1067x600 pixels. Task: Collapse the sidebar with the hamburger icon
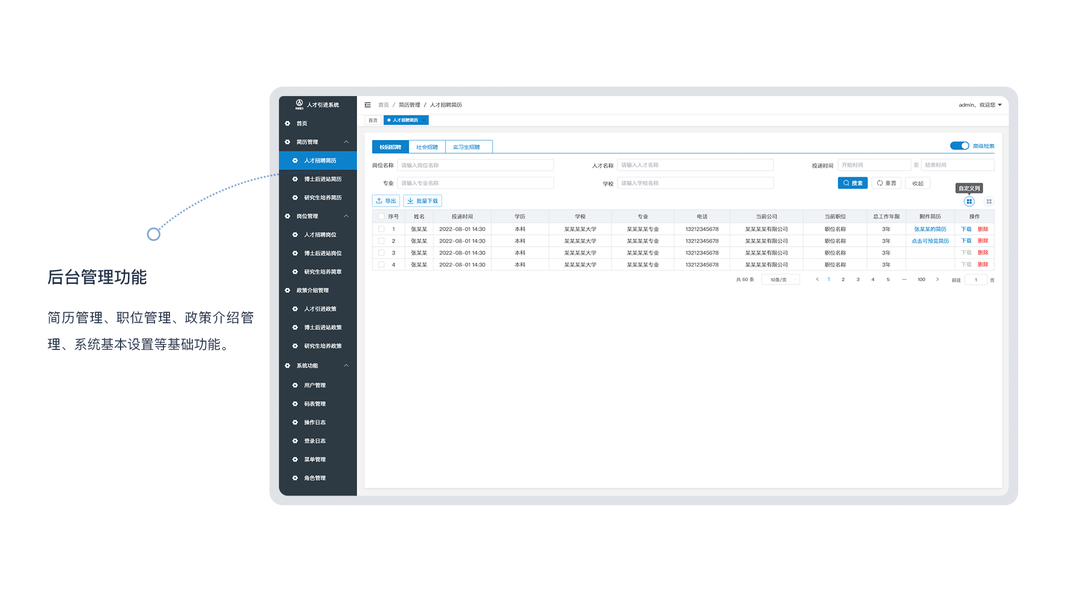(x=367, y=105)
